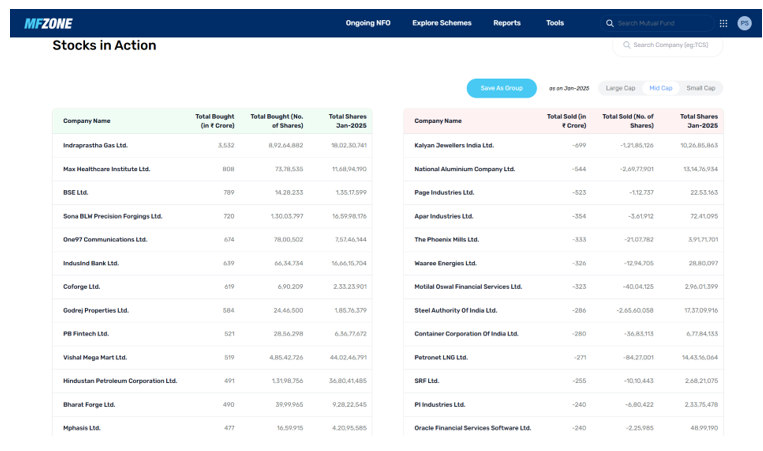Click the 3,532 bought value
This screenshot has width=763, height=451.
click(226, 145)
